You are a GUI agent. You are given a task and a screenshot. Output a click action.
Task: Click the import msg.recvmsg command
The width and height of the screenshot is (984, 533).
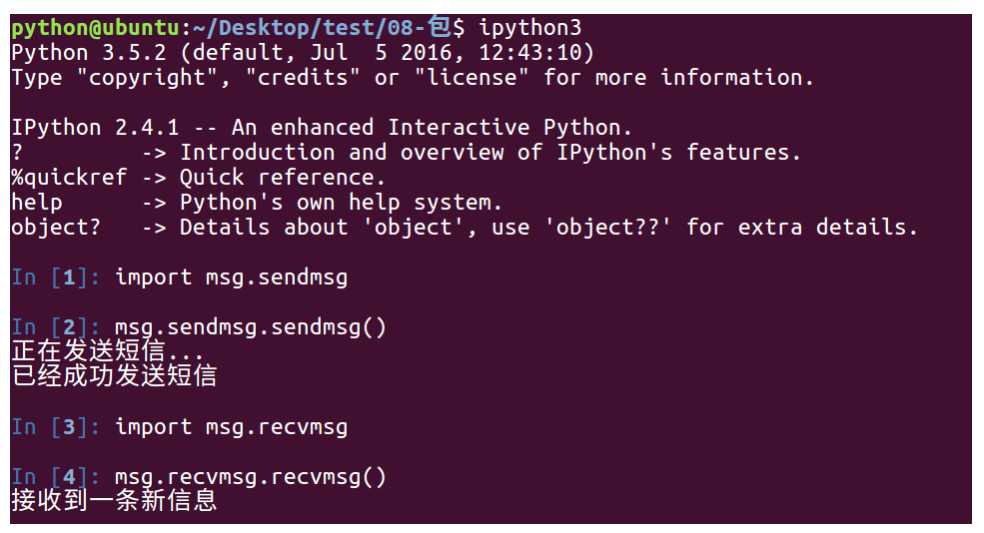[x=232, y=428]
